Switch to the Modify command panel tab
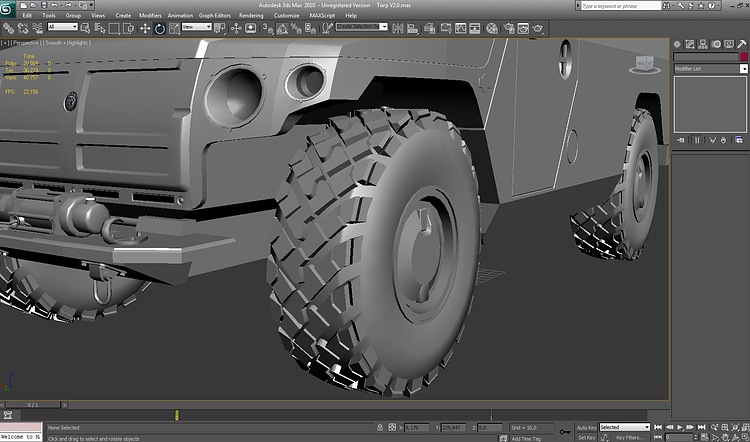Viewport: 750px width, 442px height. [690, 44]
